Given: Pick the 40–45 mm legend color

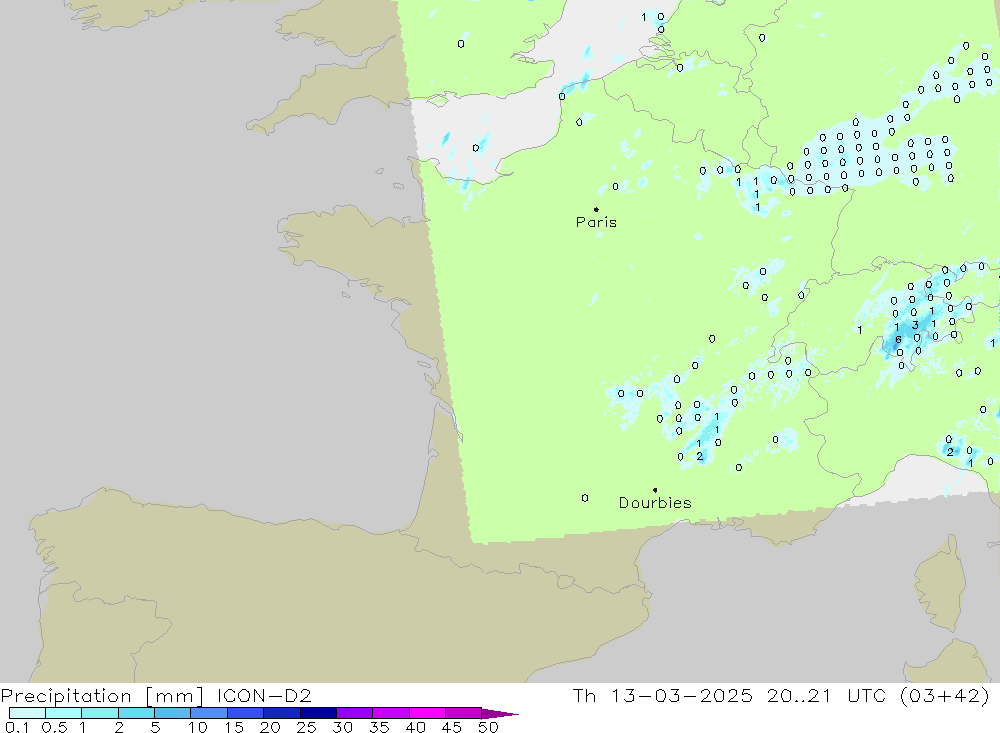Looking at the screenshot, I should pos(427,713).
